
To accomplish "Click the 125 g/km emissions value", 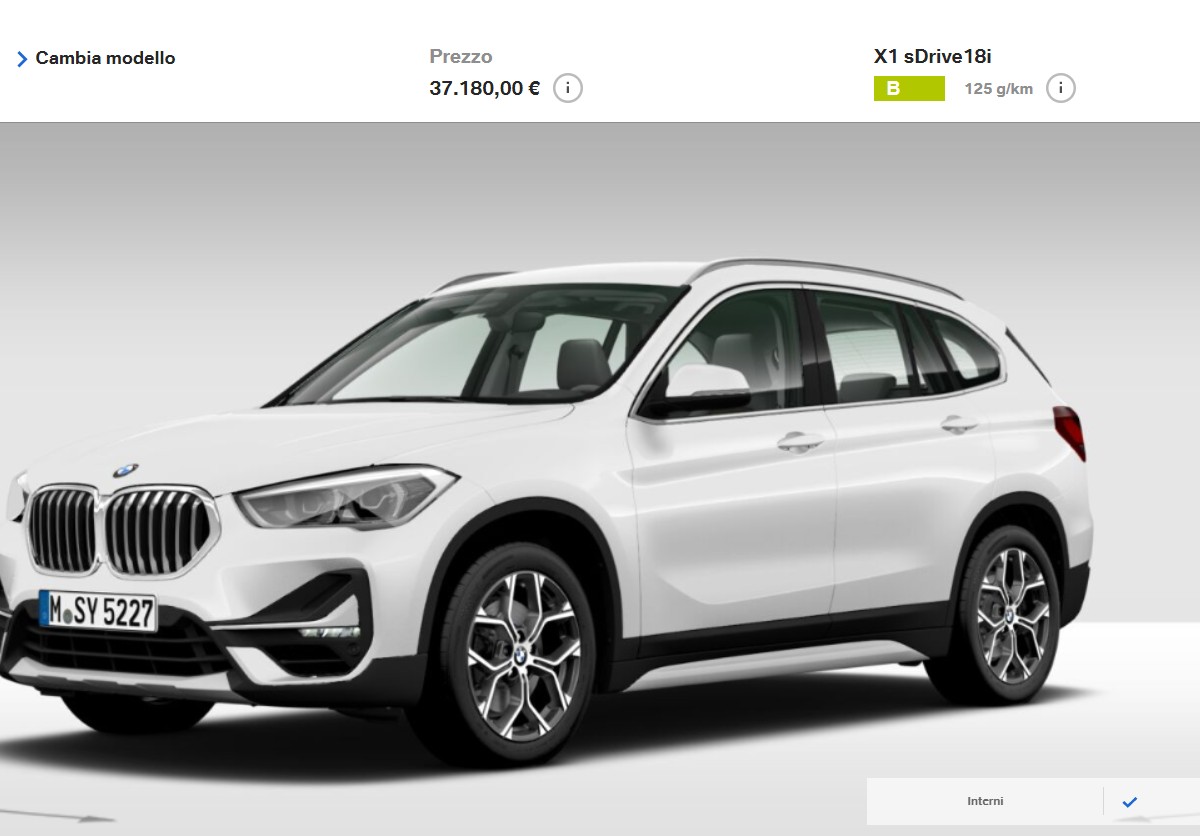I will coord(998,89).
